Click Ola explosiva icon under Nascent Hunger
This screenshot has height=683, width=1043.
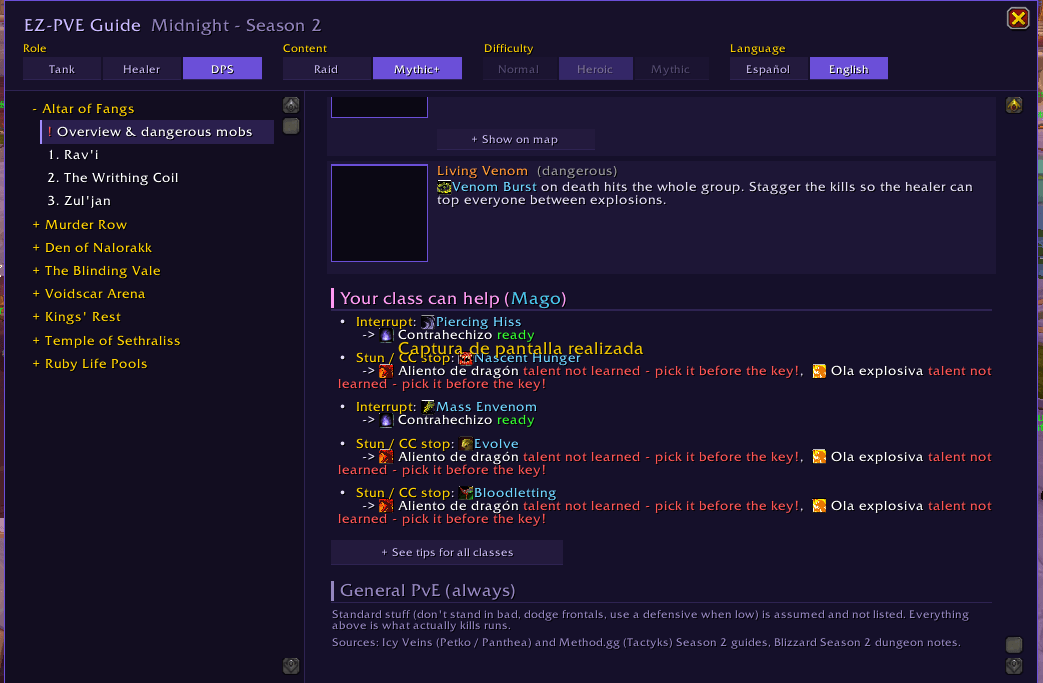820,371
